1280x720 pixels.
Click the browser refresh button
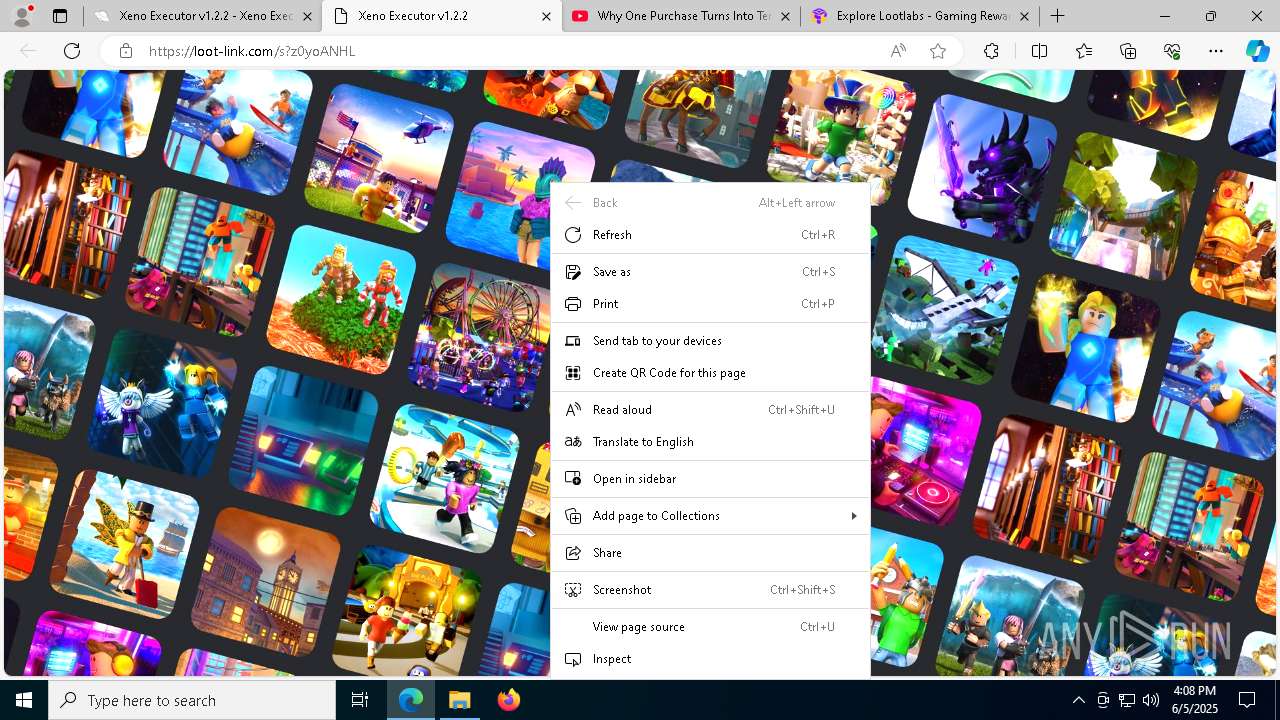[x=72, y=51]
